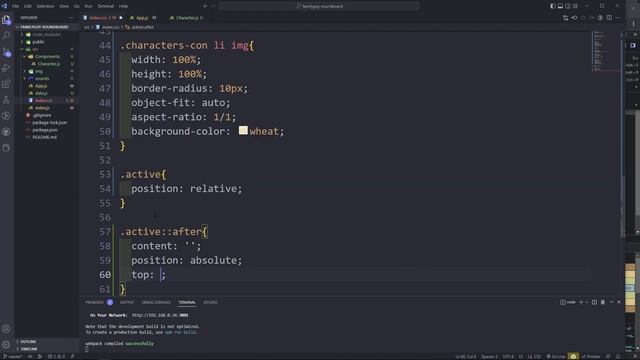Click the code minimap

click(606, 51)
